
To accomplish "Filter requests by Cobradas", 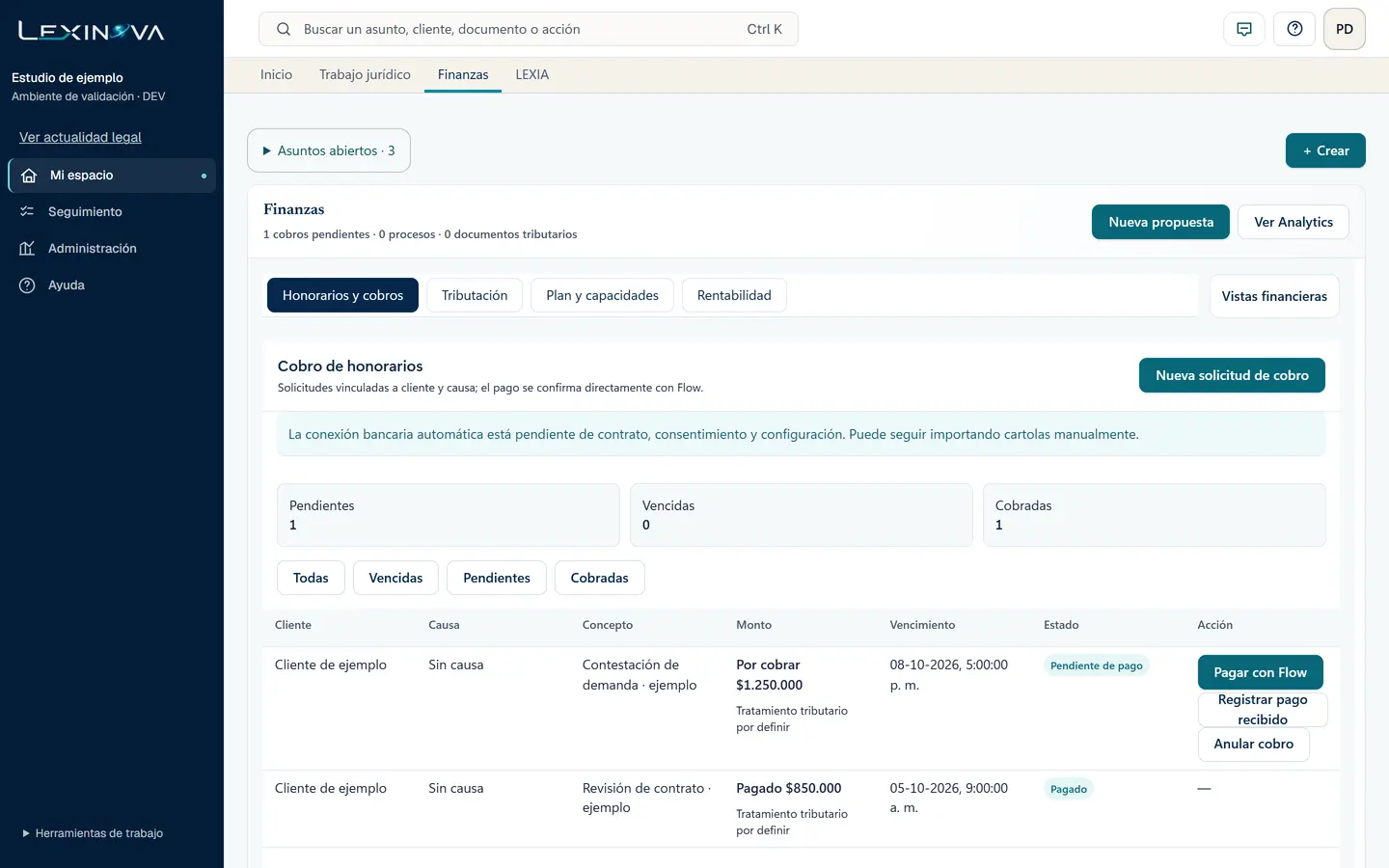I will coord(599,578).
